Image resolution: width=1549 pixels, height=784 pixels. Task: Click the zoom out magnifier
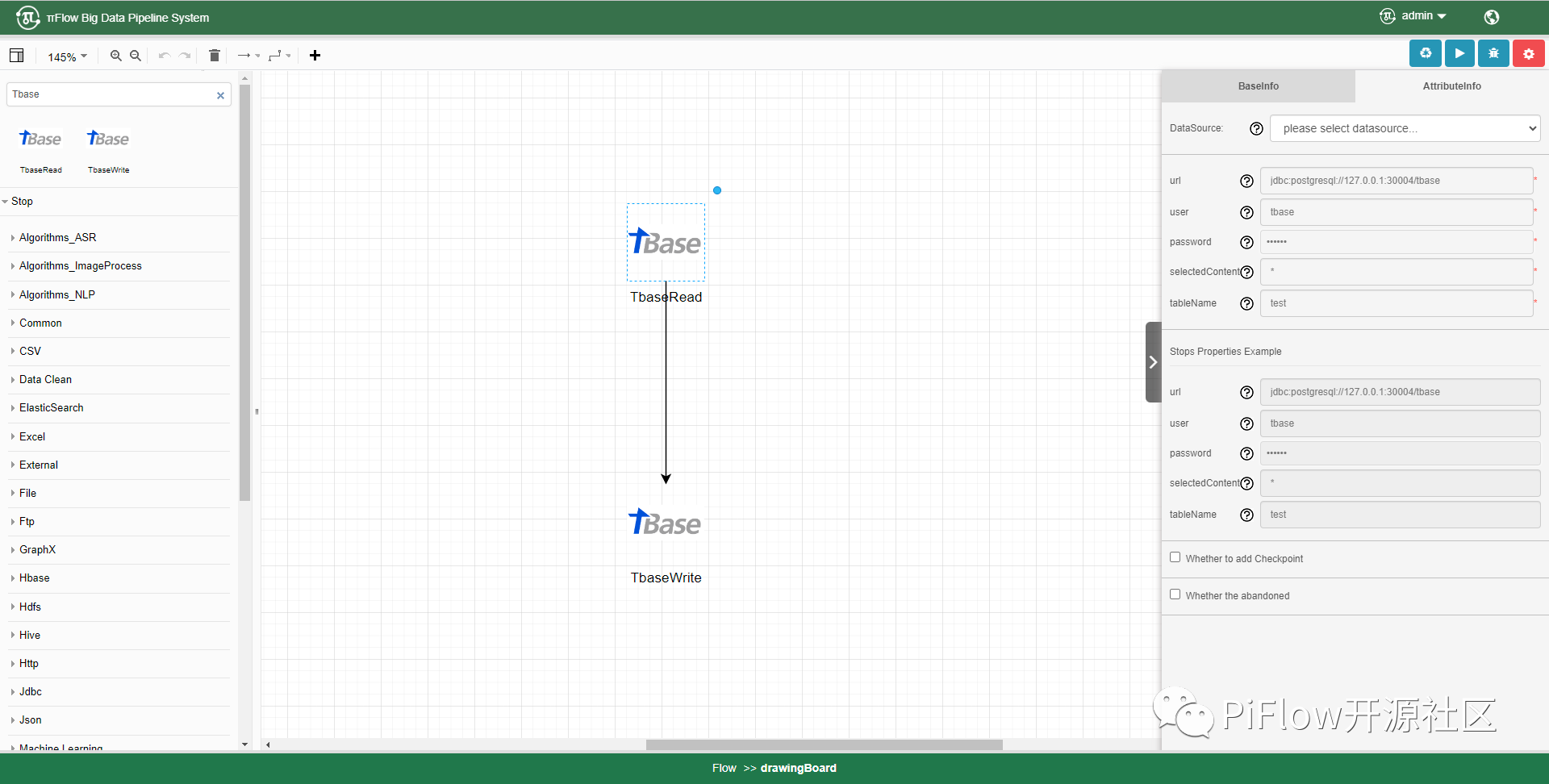pyautogui.click(x=136, y=56)
